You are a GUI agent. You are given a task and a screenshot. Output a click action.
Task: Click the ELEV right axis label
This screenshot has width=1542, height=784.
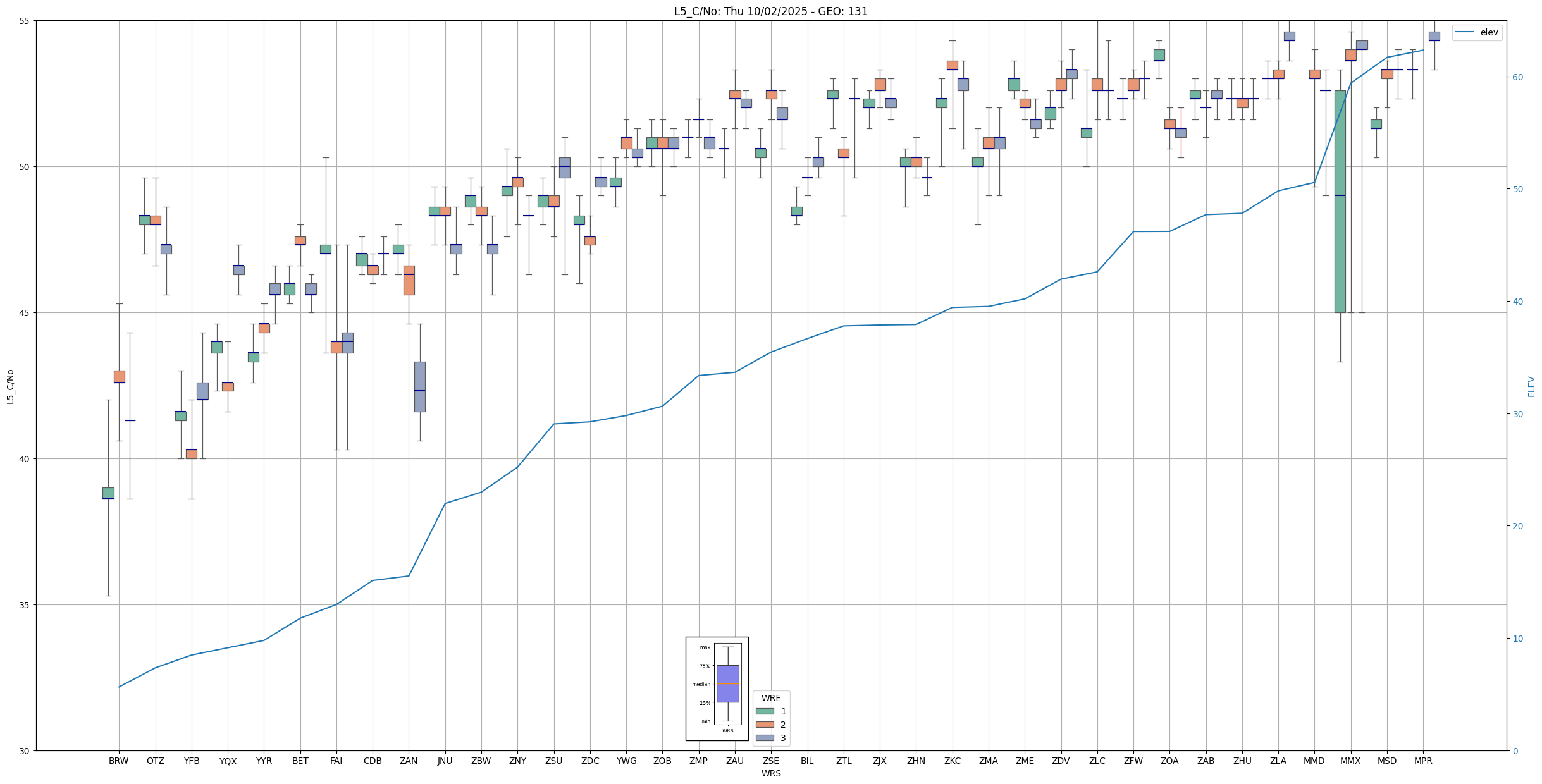[x=1531, y=386]
